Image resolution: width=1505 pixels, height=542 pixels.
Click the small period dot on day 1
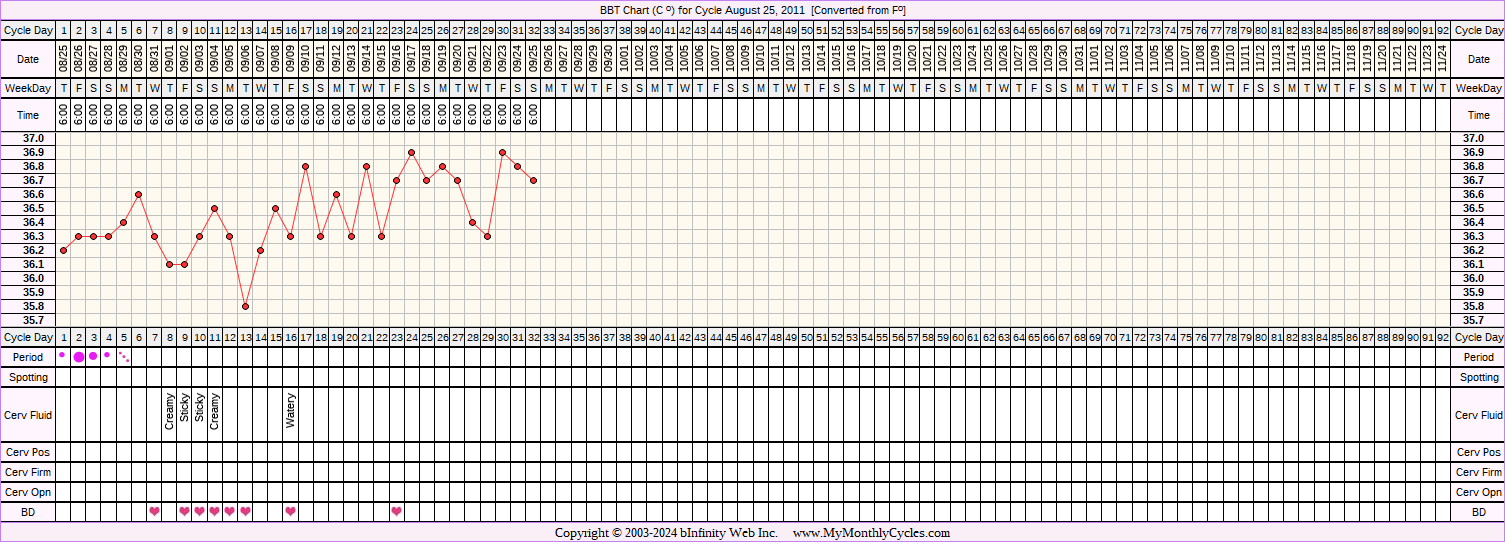click(x=63, y=355)
